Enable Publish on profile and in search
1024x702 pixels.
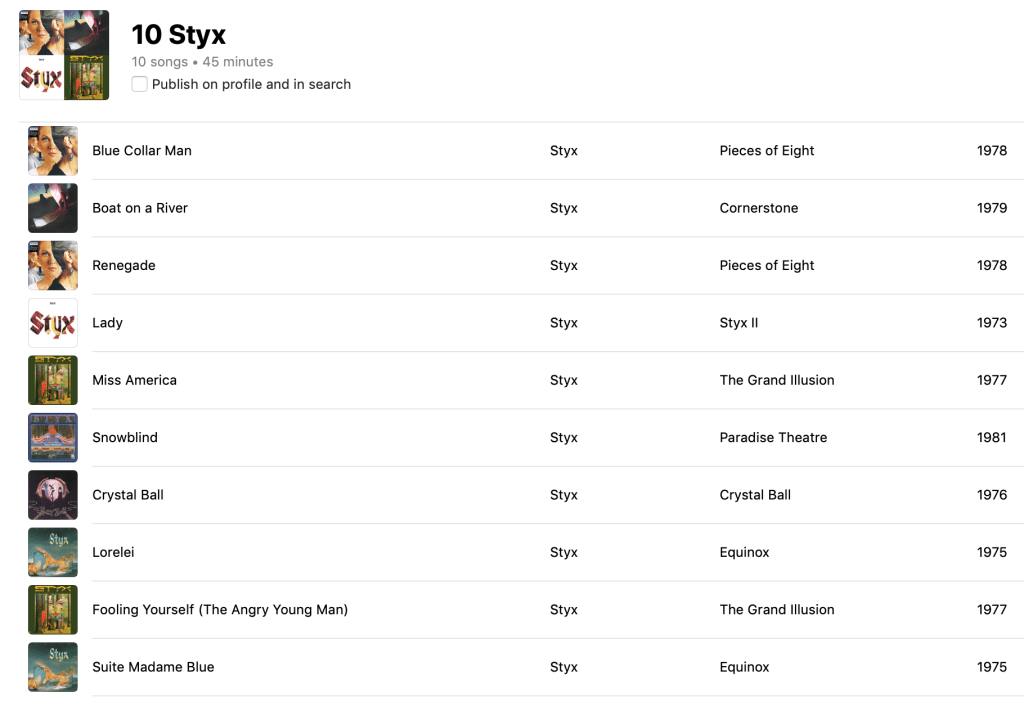(x=140, y=84)
